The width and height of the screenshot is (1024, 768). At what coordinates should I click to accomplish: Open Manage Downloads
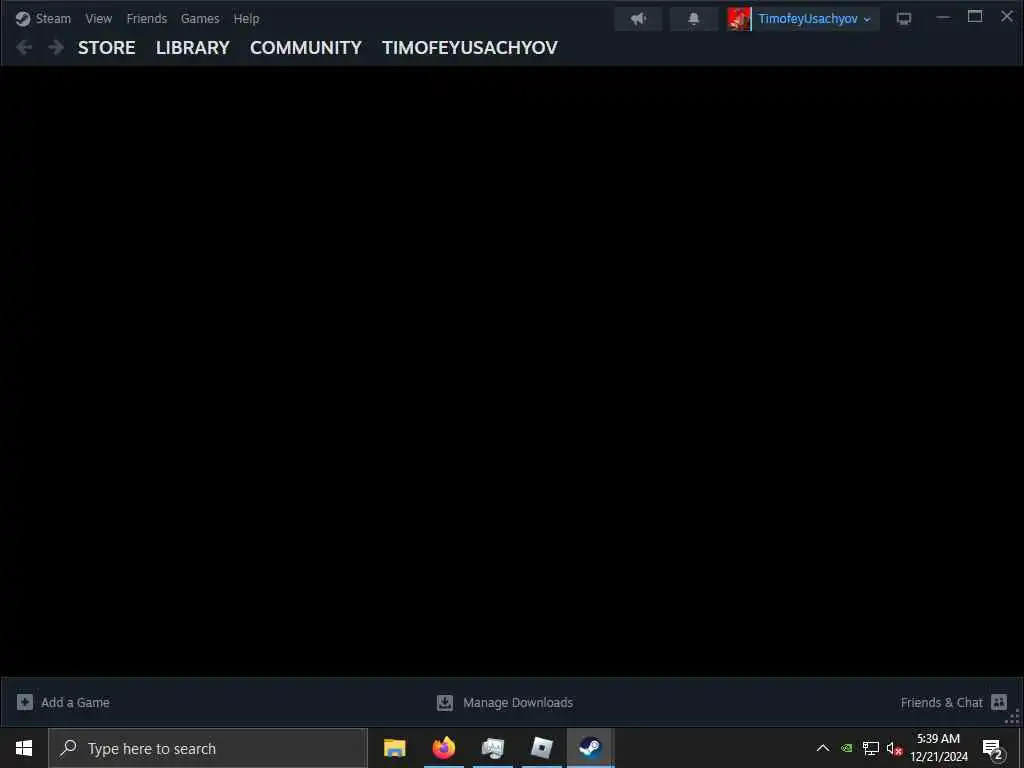[518, 703]
